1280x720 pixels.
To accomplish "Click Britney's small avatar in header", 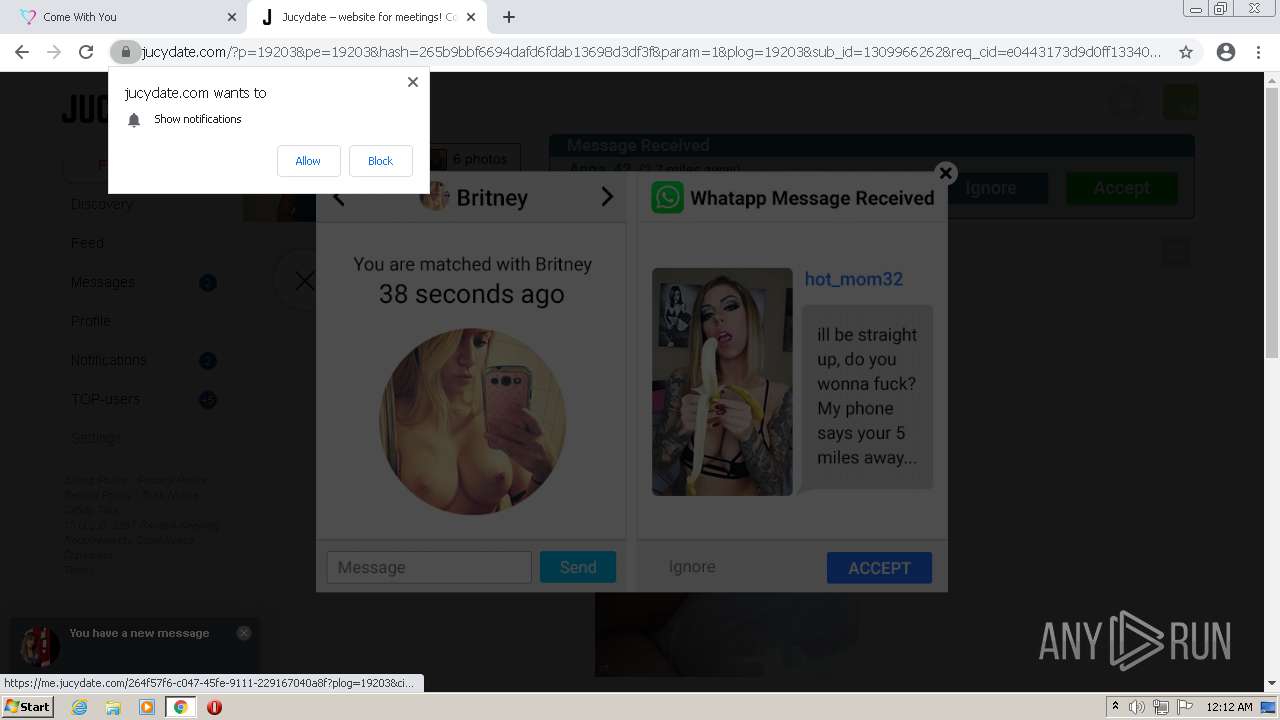I will coord(434,197).
